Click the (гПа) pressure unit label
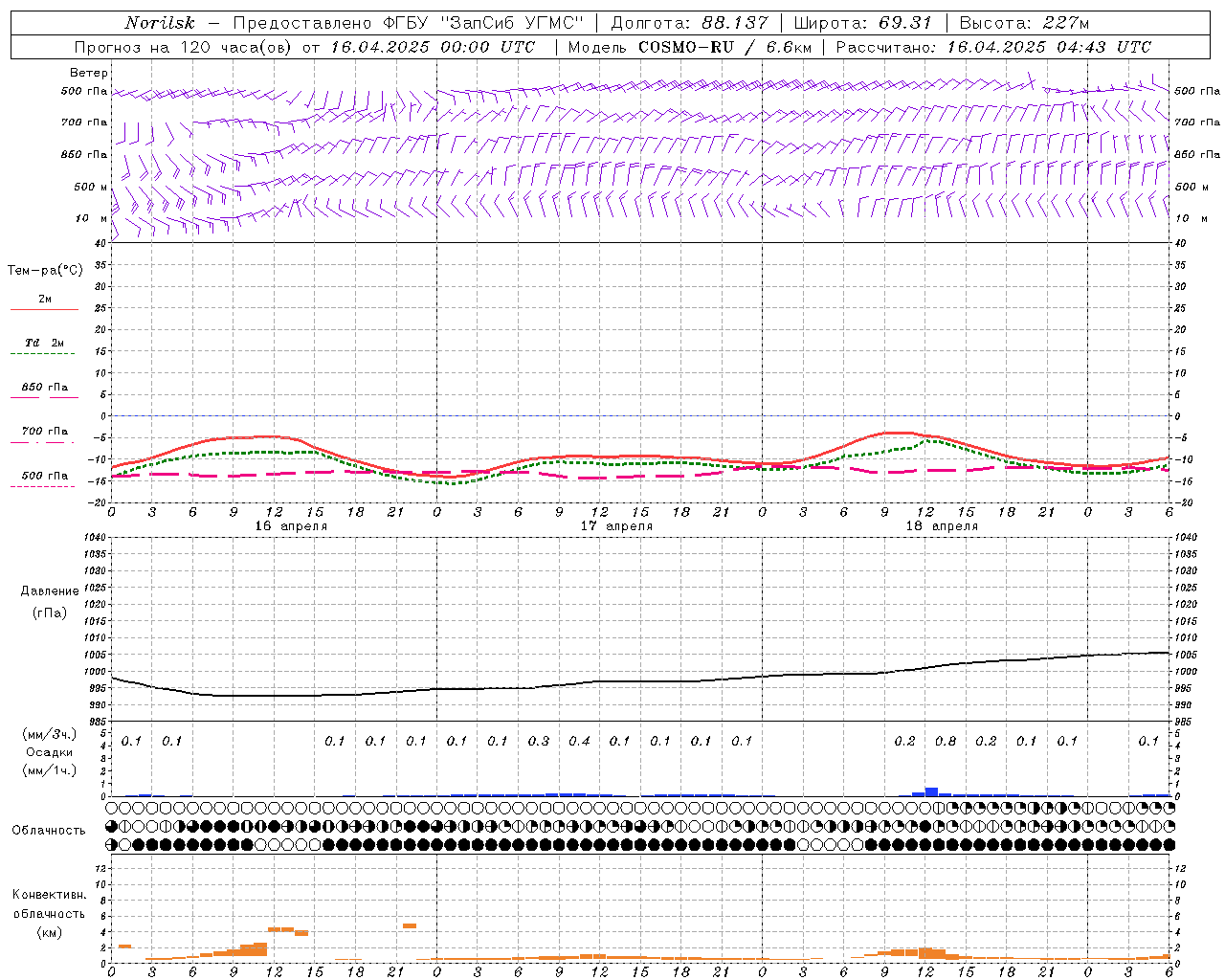The height and width of the screenshot is (980, 1225). click(50, 612)
